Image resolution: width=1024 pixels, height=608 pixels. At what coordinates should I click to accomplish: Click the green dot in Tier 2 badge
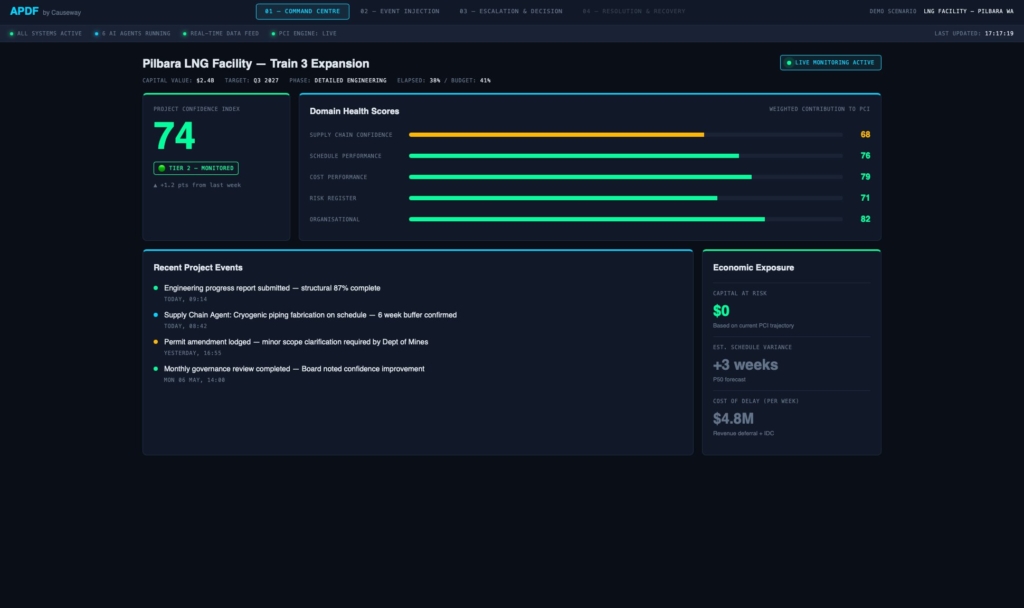pyautogui.click(x=161, y=168)
